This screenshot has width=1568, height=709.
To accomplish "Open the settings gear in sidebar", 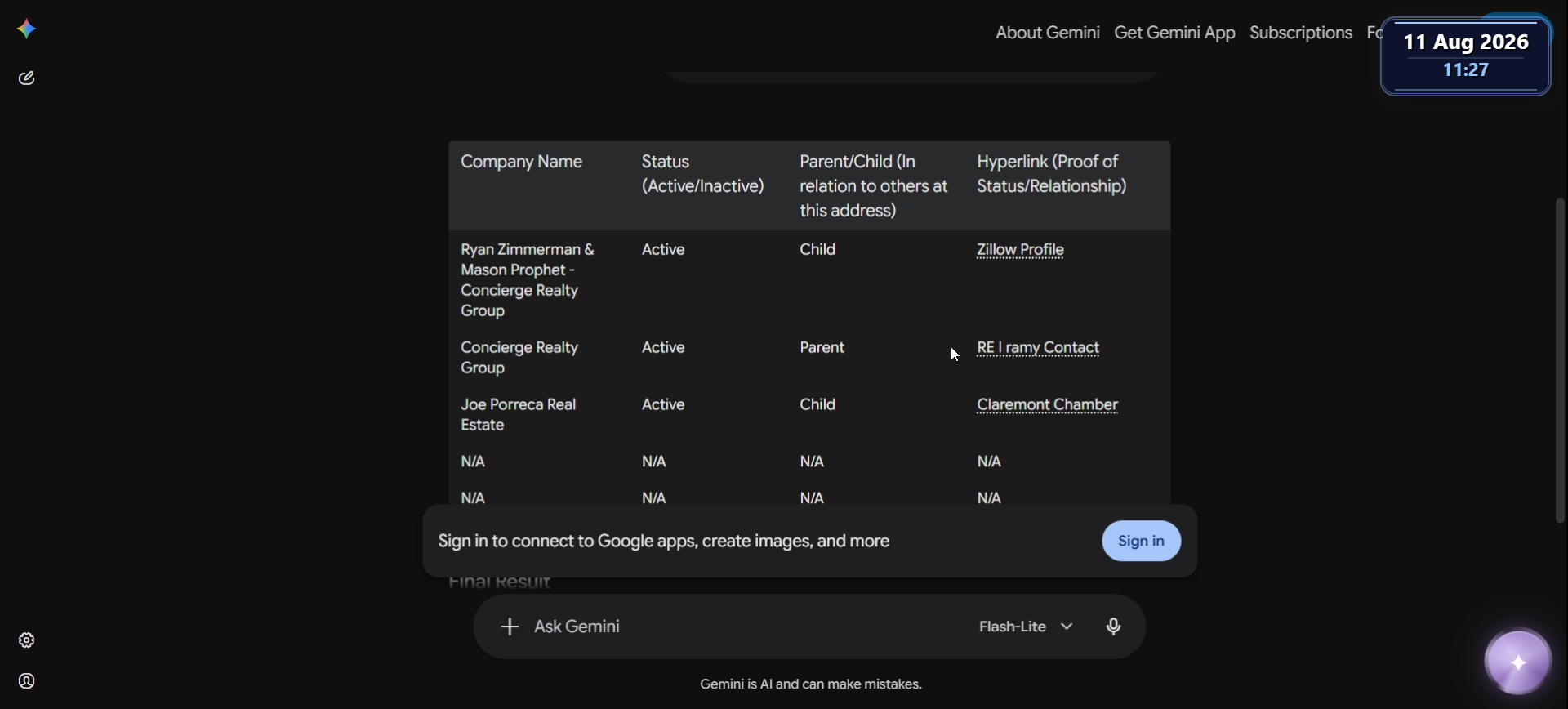I will [x=27, y=640].
